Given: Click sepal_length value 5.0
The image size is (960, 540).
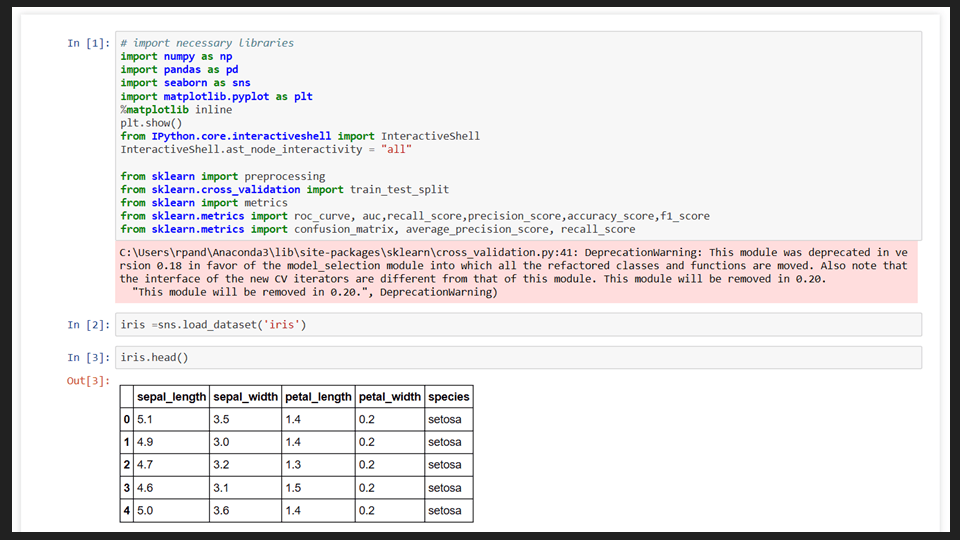Looking at the screenshot, I should [x=171, y=511].
